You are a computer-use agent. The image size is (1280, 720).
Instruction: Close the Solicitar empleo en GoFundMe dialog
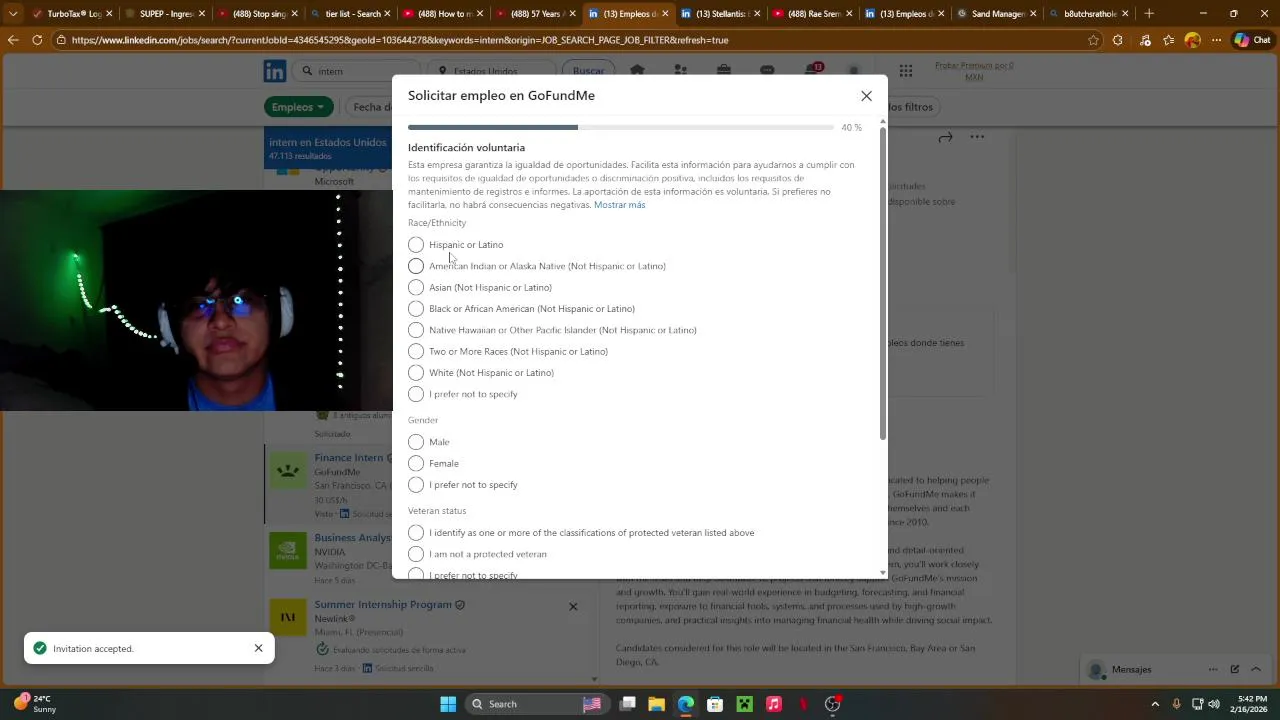tap(866, 96)
